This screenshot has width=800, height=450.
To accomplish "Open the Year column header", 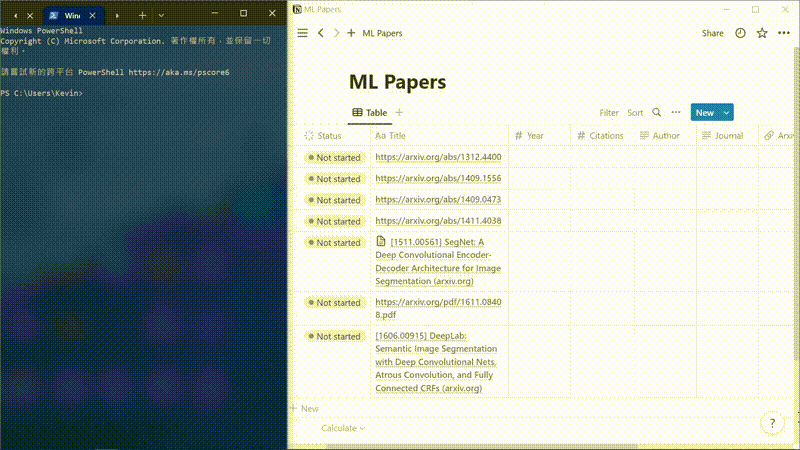I will point(539,136).
